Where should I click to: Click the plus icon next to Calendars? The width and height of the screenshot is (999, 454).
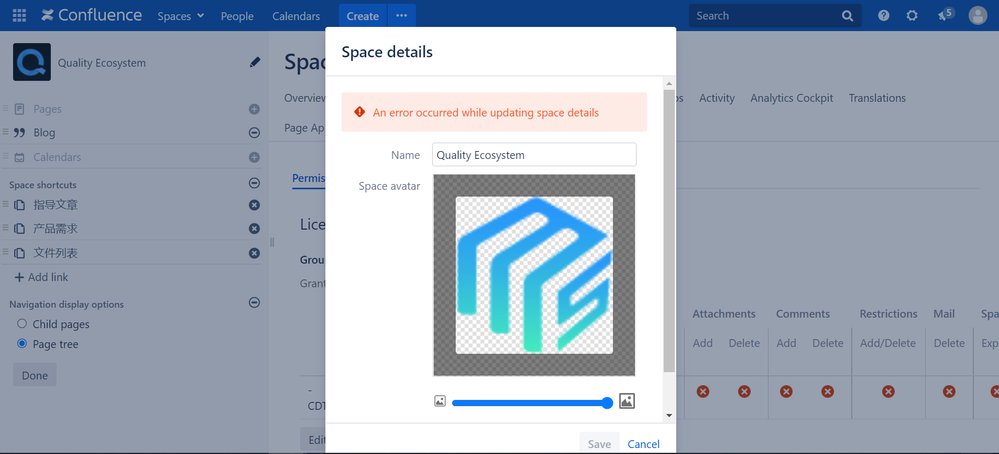[254, 157]
